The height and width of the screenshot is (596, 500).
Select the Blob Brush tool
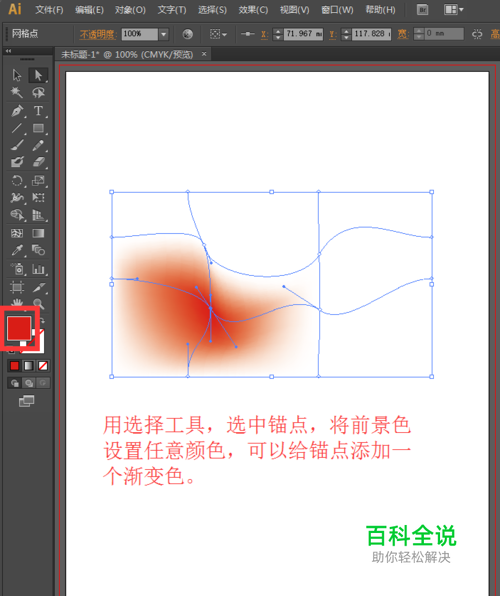click(17, 162)
